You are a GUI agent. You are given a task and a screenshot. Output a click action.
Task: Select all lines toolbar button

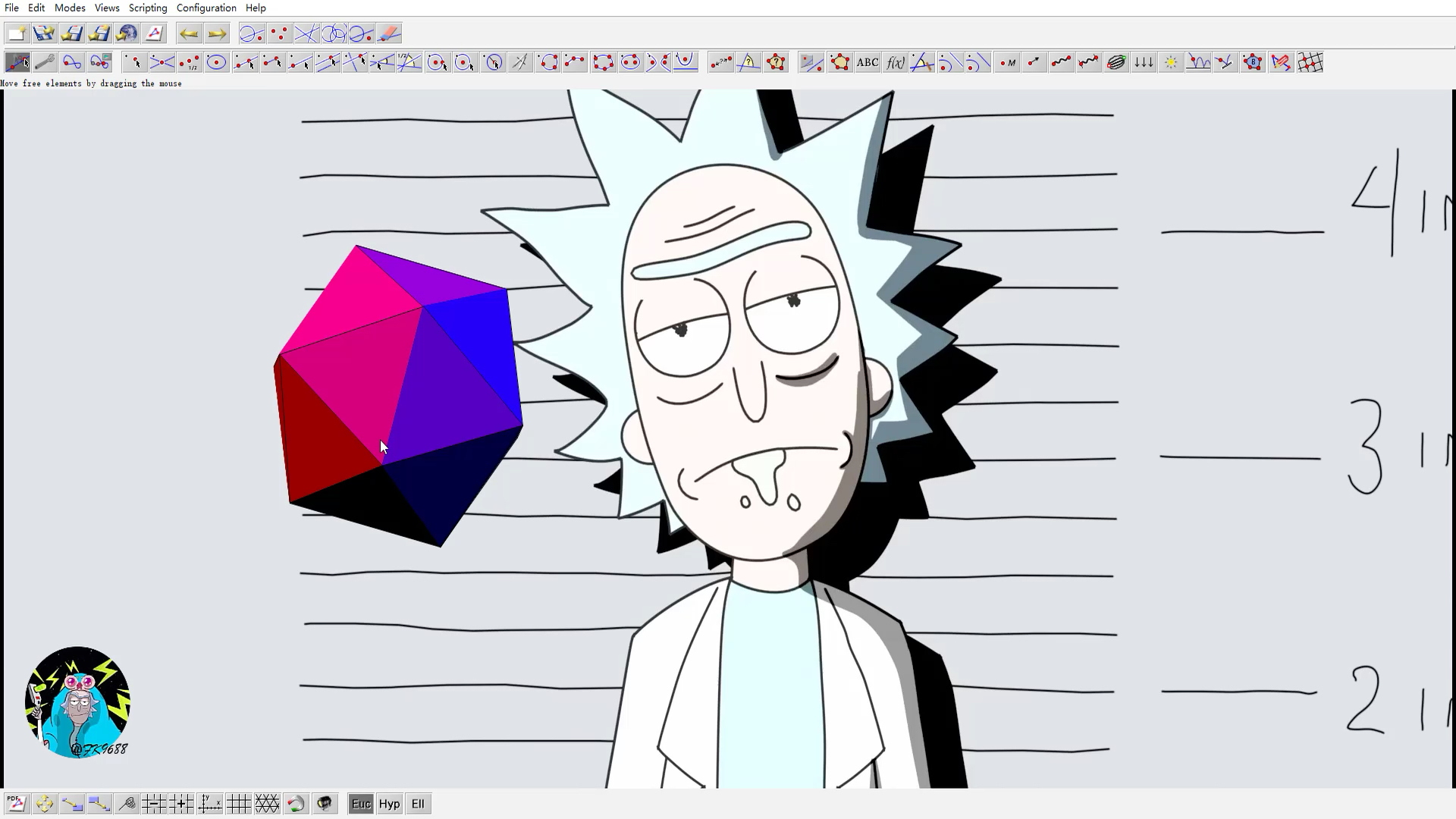point(306,33)
